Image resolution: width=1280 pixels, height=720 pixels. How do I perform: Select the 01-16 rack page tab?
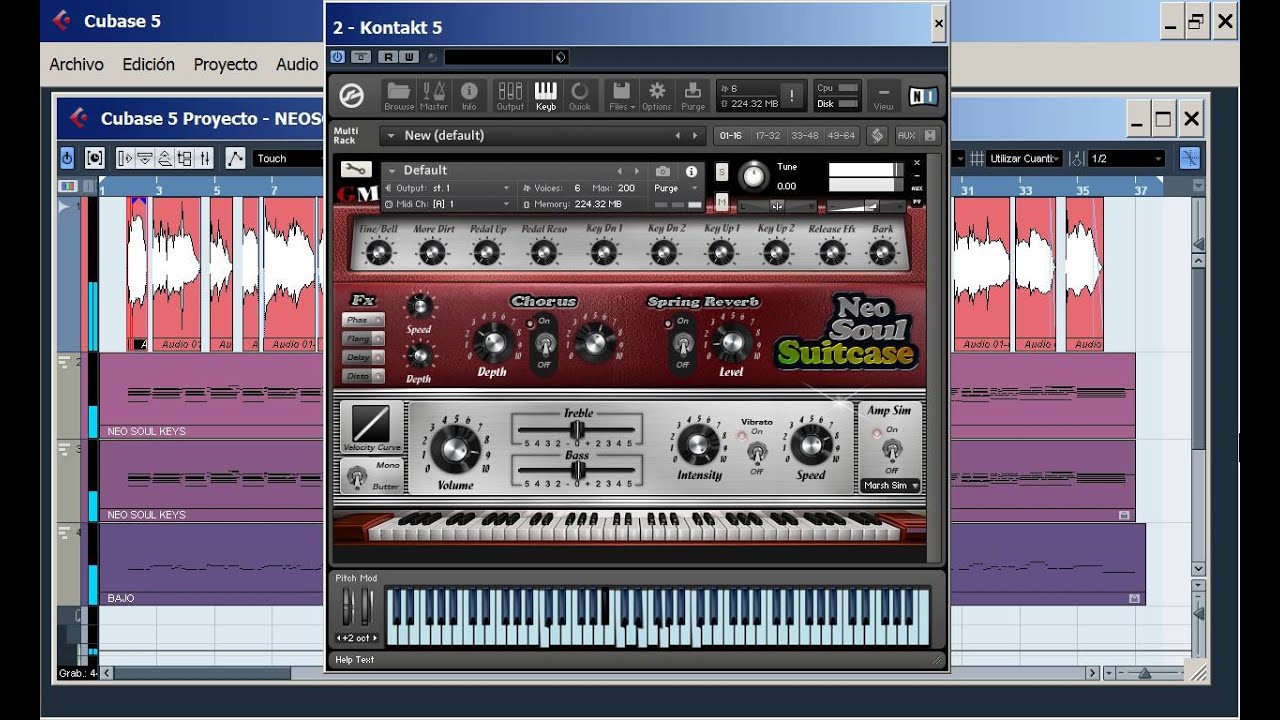[731, 135]
